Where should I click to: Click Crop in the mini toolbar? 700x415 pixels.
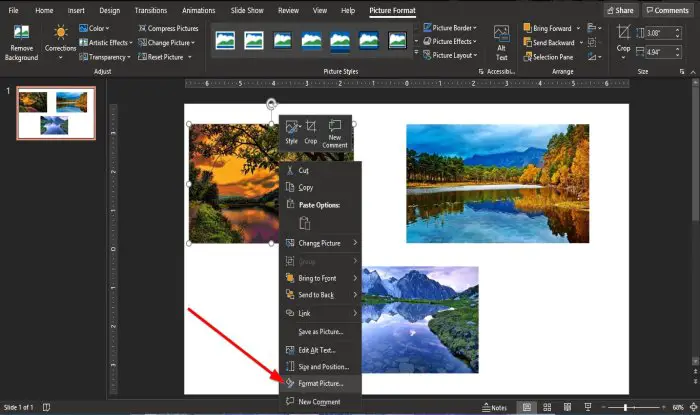point(311,132)
